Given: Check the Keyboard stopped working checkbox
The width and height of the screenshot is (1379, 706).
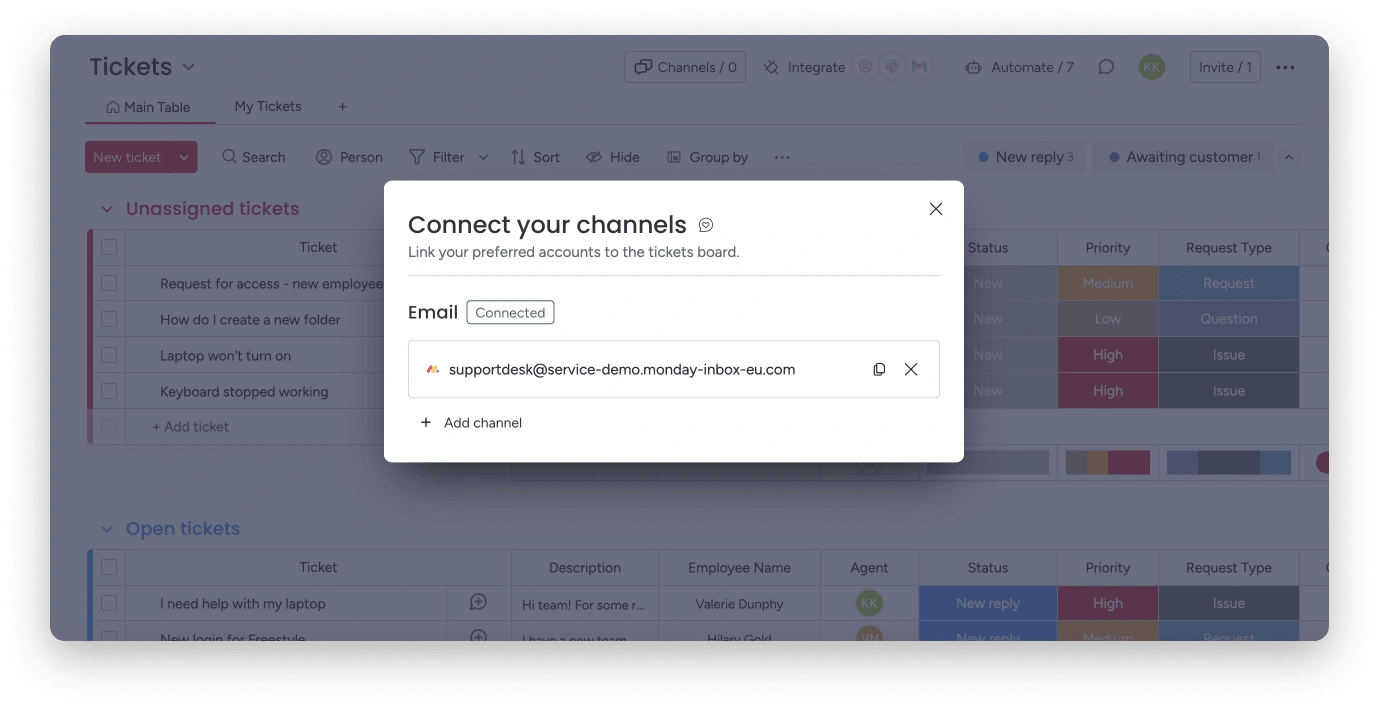Looking at the screenshot, I should [x=109, y=391].
